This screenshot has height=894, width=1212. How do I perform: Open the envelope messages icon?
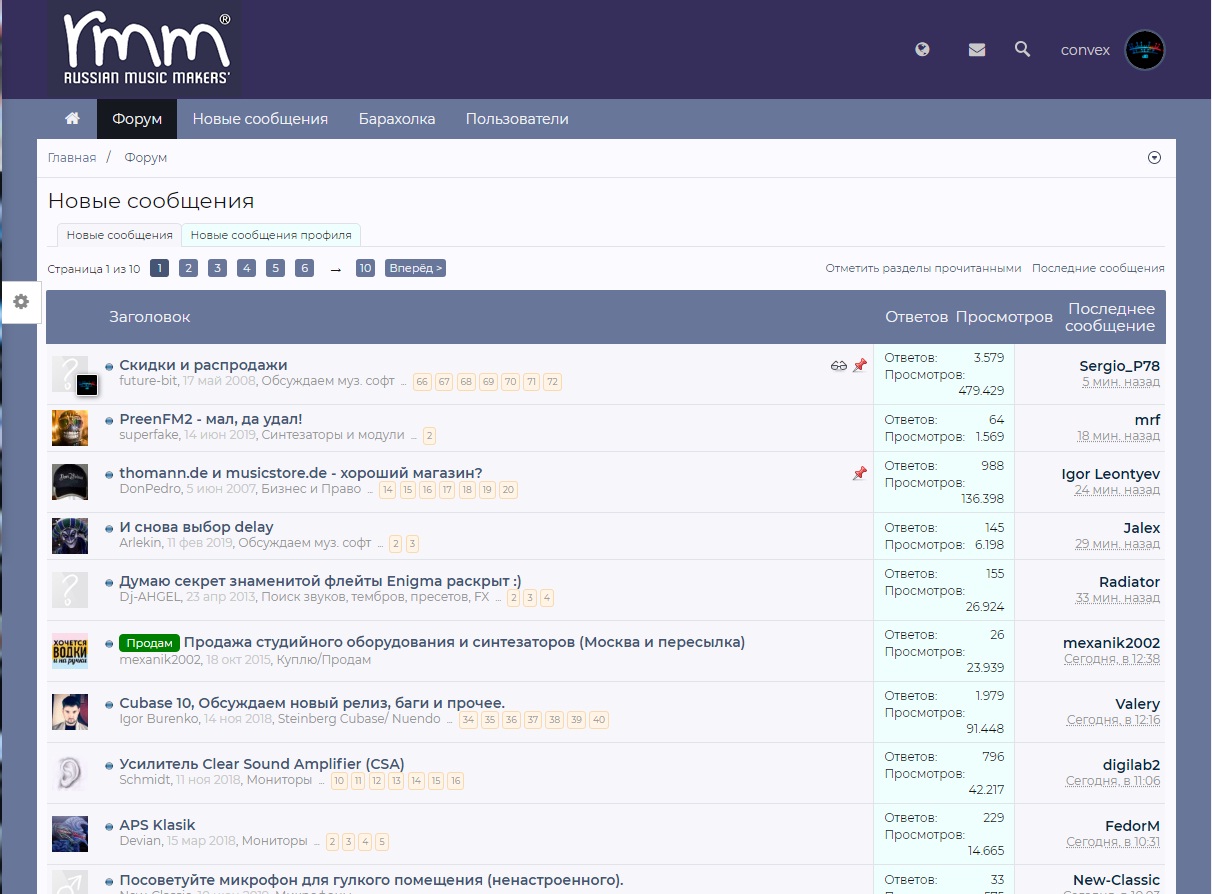(977, 49)
